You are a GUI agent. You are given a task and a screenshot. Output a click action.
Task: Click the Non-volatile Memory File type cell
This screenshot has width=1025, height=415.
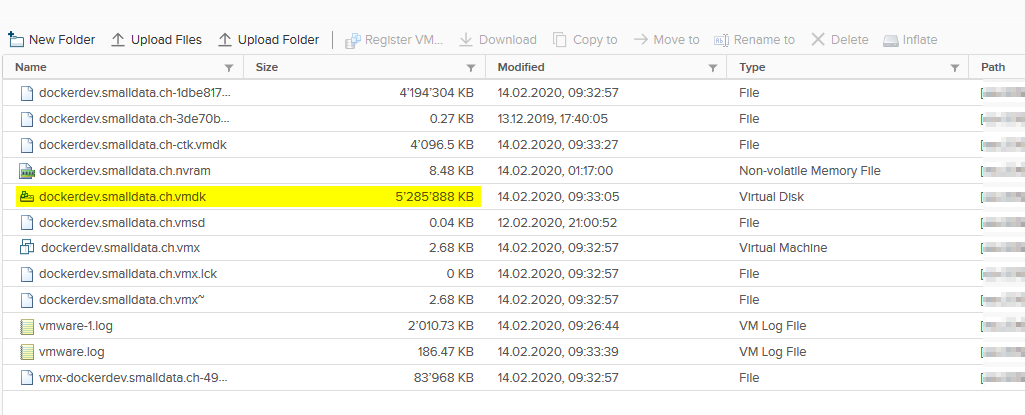click(810, 171)
